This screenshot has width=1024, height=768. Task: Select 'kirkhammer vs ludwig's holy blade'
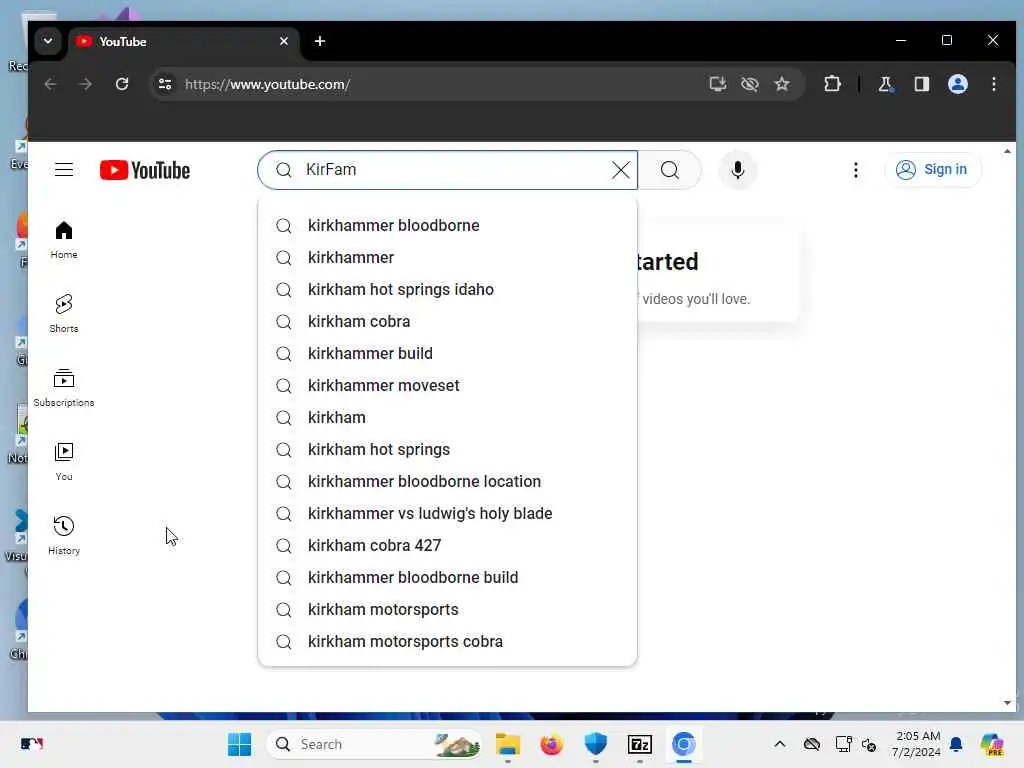pyautogui.click(x=447, y=513)
